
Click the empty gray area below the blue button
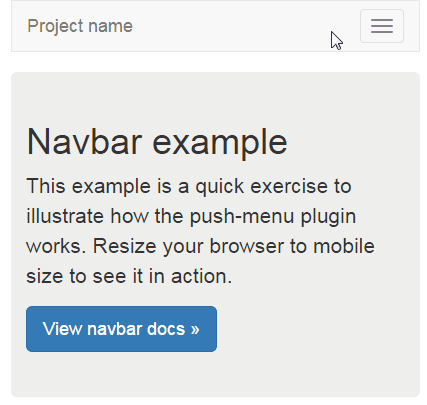213,375
